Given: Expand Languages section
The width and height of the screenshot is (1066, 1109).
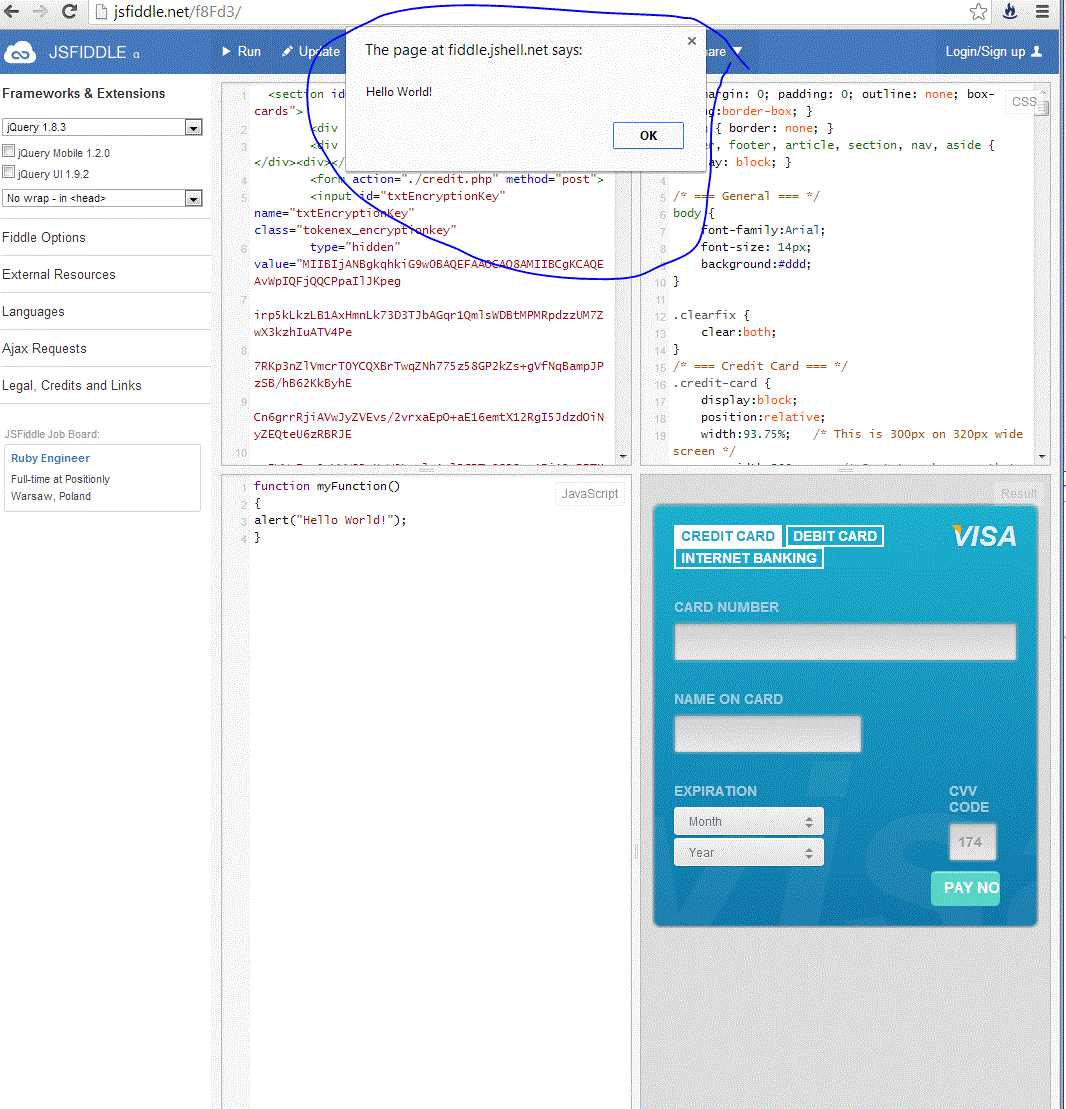Looking at the screenshot, I should coord(33,312).
